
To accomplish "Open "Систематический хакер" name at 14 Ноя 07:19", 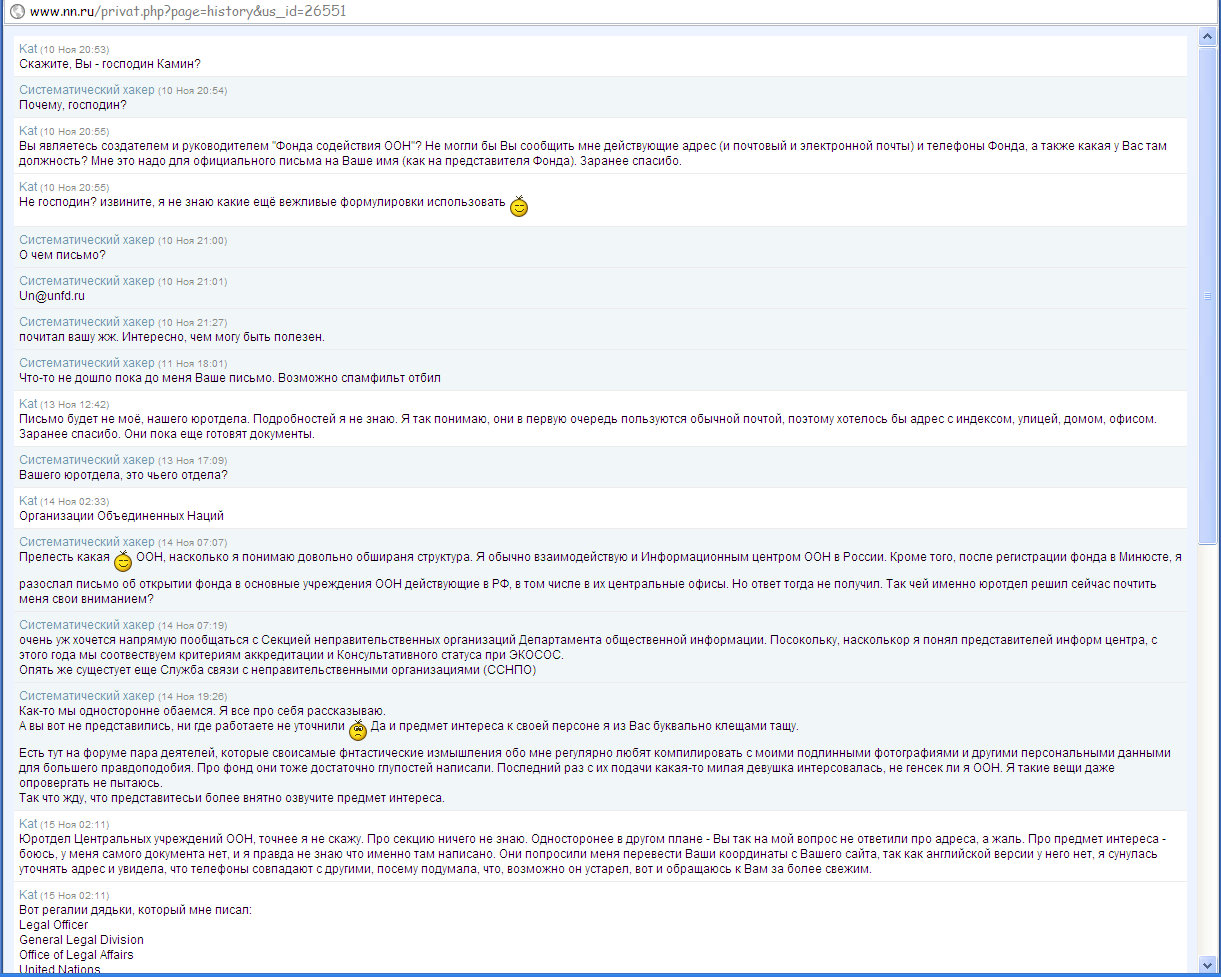I will 87,625.
